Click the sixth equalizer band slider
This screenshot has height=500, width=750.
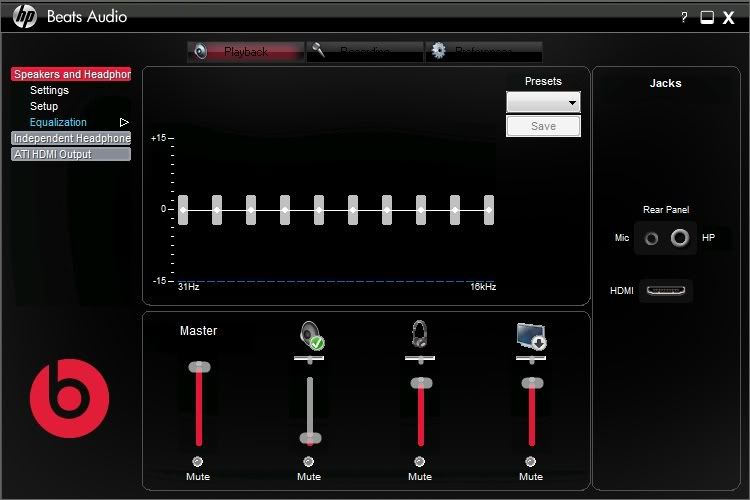point(353,210)
